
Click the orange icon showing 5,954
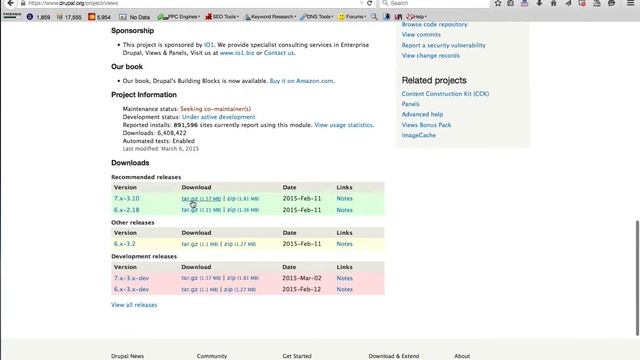click(92, 17)
